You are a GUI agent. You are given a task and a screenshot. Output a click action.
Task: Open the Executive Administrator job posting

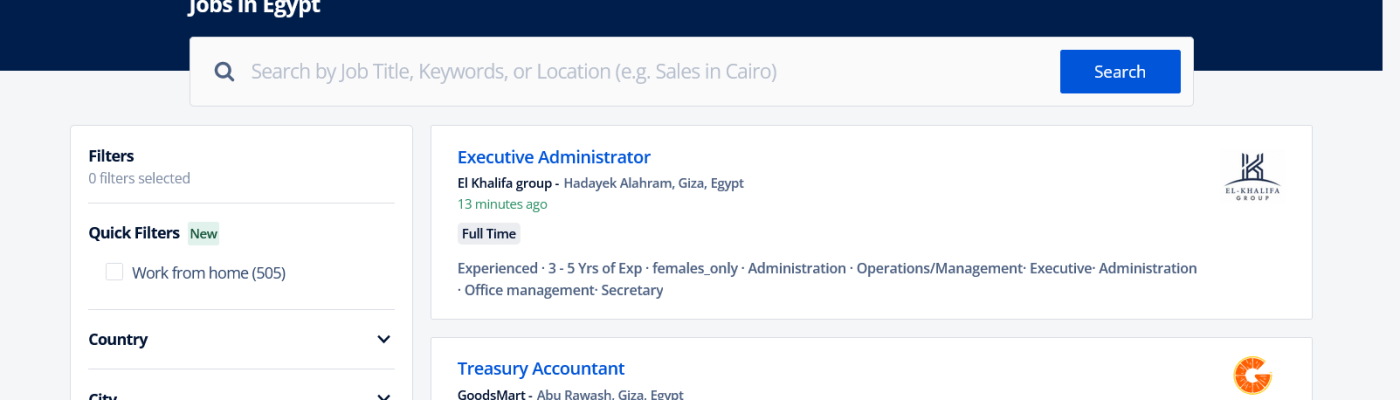553,157
